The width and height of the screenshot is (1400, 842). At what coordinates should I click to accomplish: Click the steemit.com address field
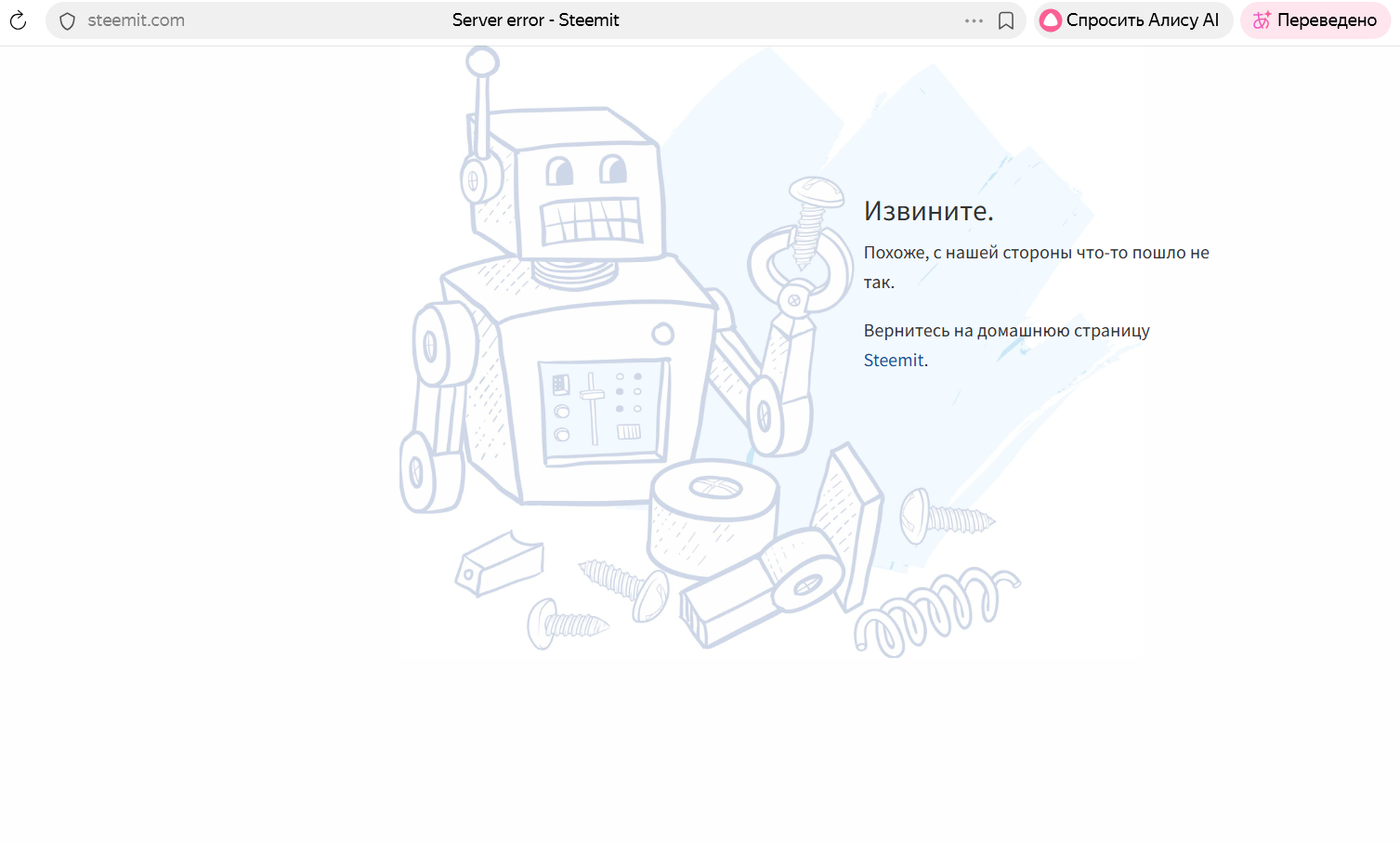click(x=137, y=20)
